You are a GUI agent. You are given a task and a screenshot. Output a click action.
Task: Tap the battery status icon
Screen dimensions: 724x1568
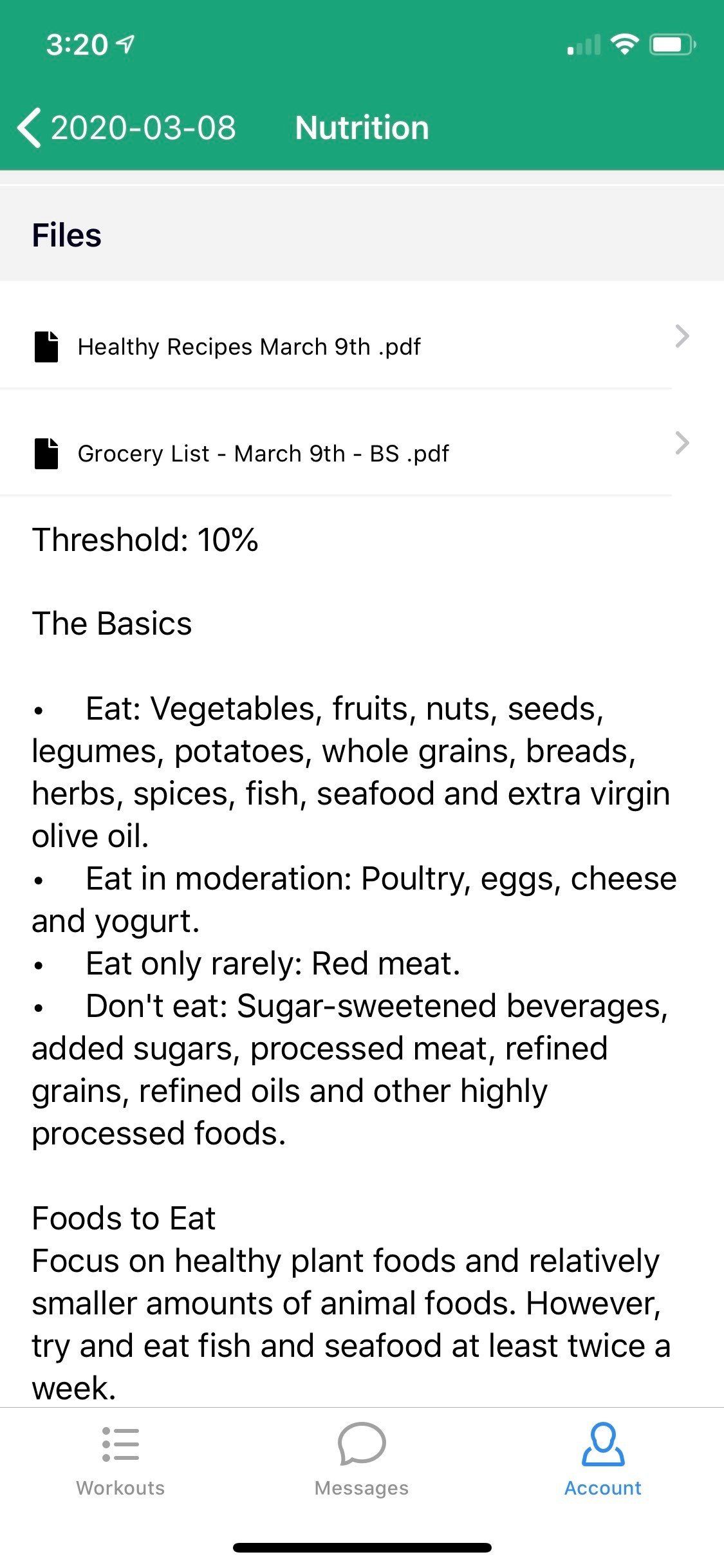tap(673, 45)
